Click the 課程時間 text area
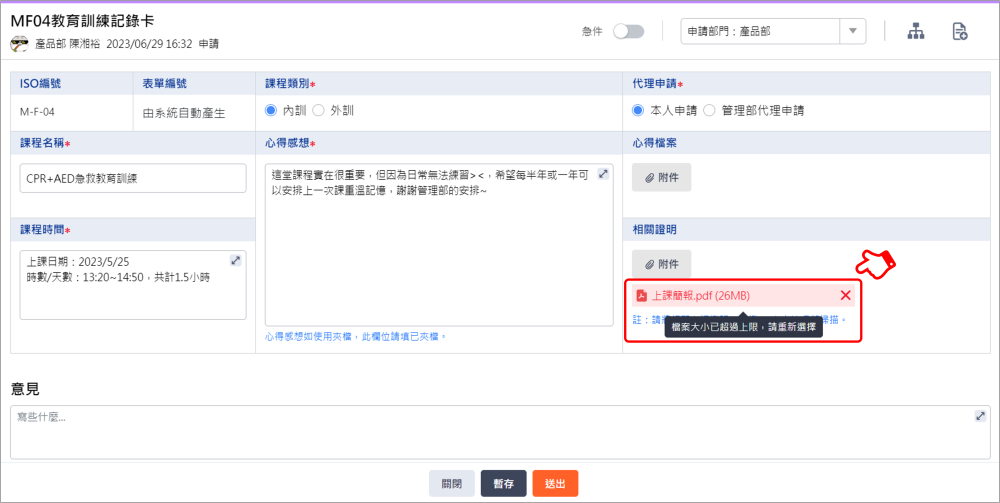The width and height of the screenshot is (1000, 503). pos(133,284)
